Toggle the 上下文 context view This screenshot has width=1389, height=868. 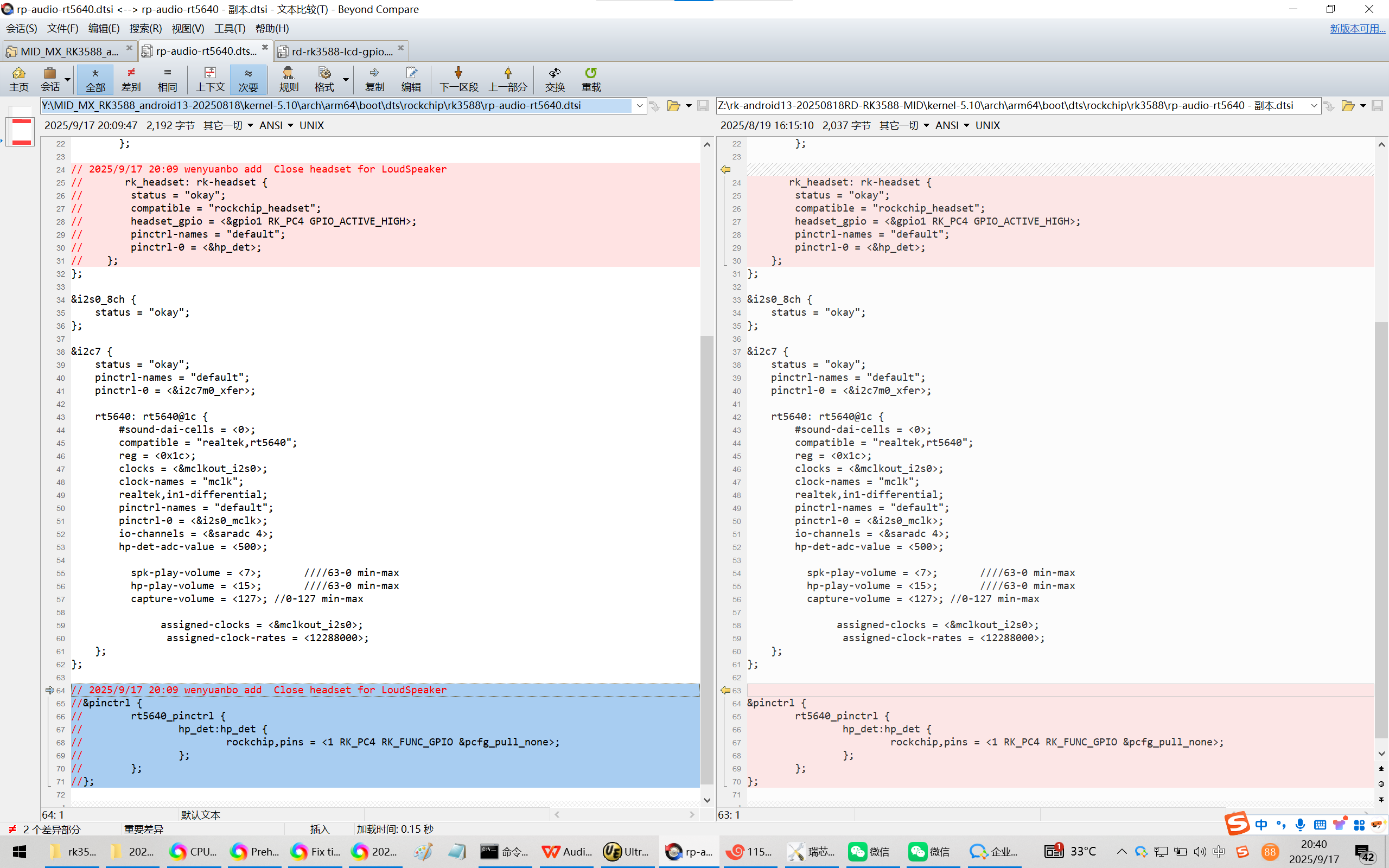coord(210,79)
